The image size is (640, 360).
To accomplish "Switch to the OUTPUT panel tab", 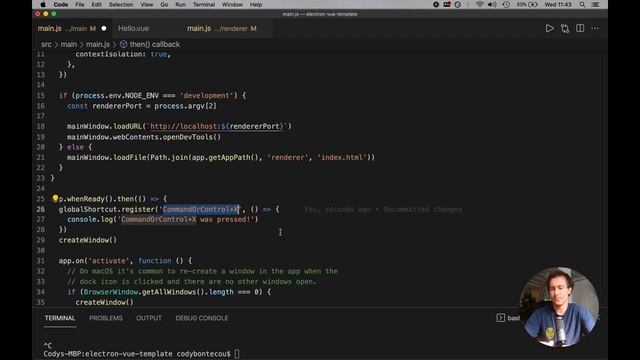I will click(x=149, y=318).
